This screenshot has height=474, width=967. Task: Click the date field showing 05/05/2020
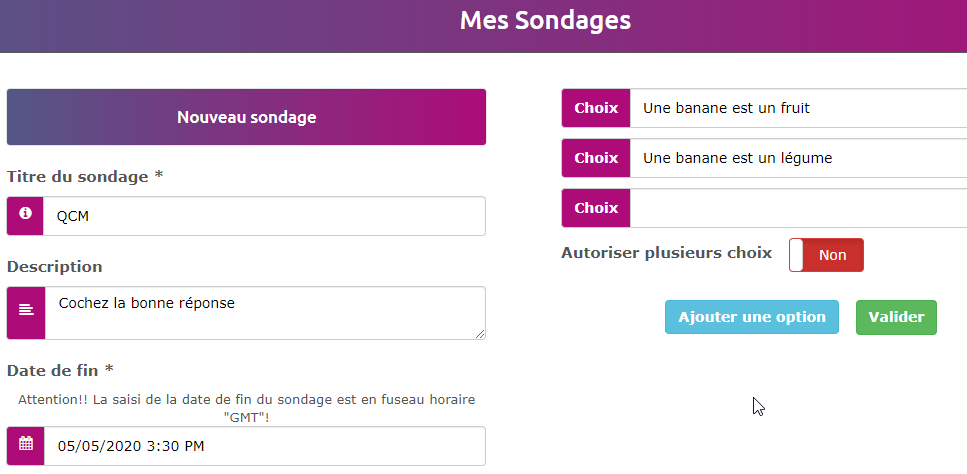pos(264,446)
